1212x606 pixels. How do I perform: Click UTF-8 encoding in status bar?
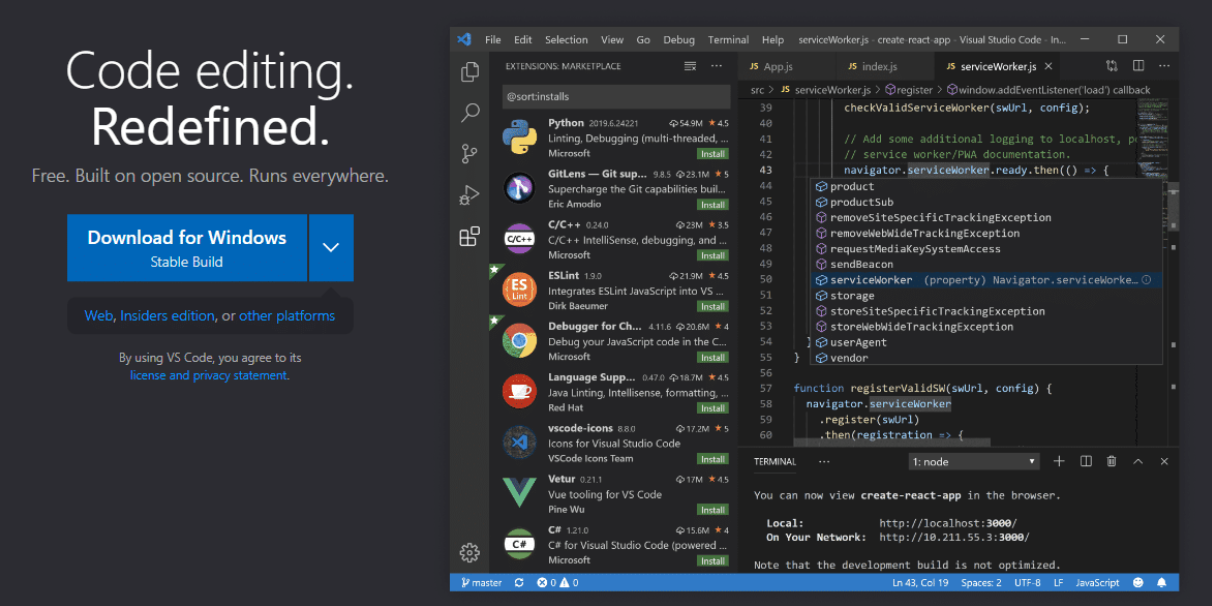[1027, 582]
